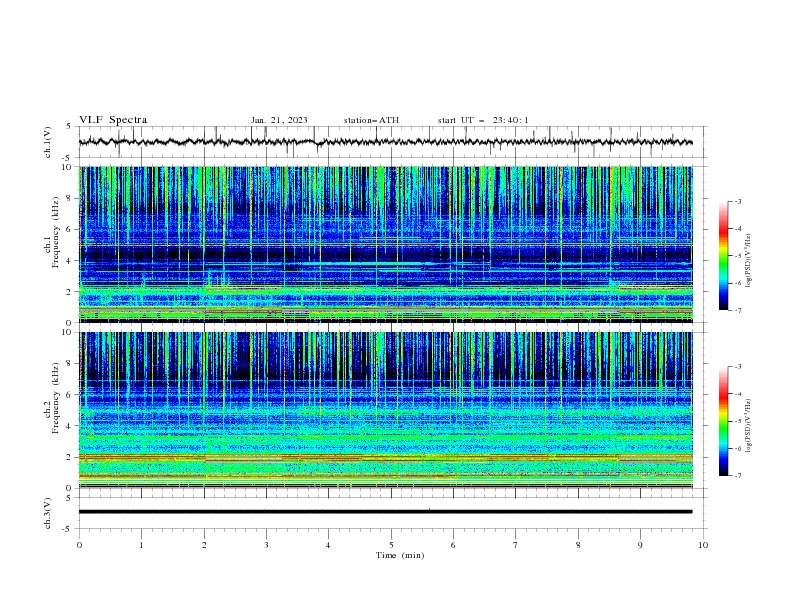Click the "-7" label on ch.2 colorbar

[x=738, y=476]
